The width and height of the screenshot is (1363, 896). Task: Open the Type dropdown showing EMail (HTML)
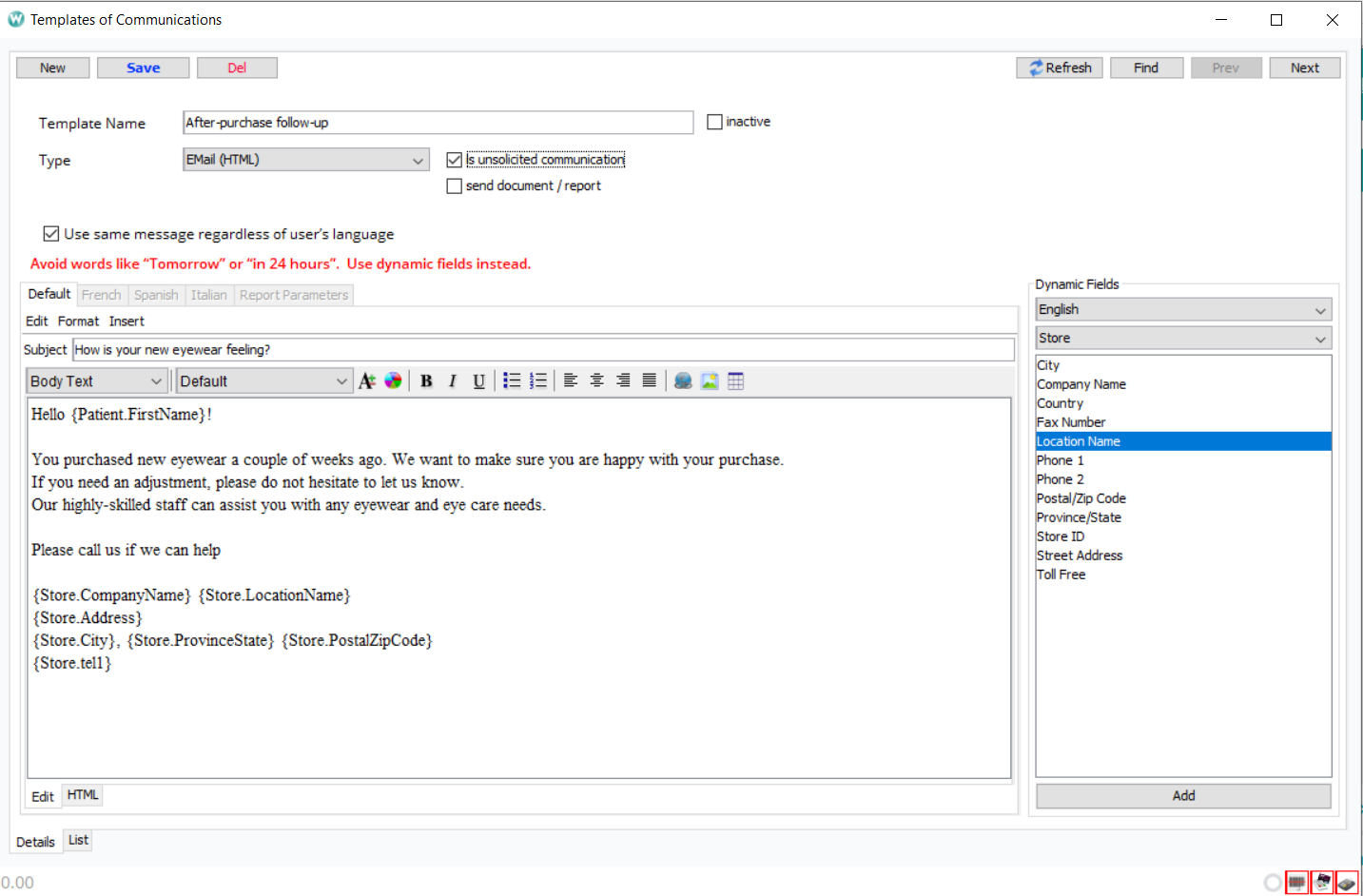click(x=419, y=159)
